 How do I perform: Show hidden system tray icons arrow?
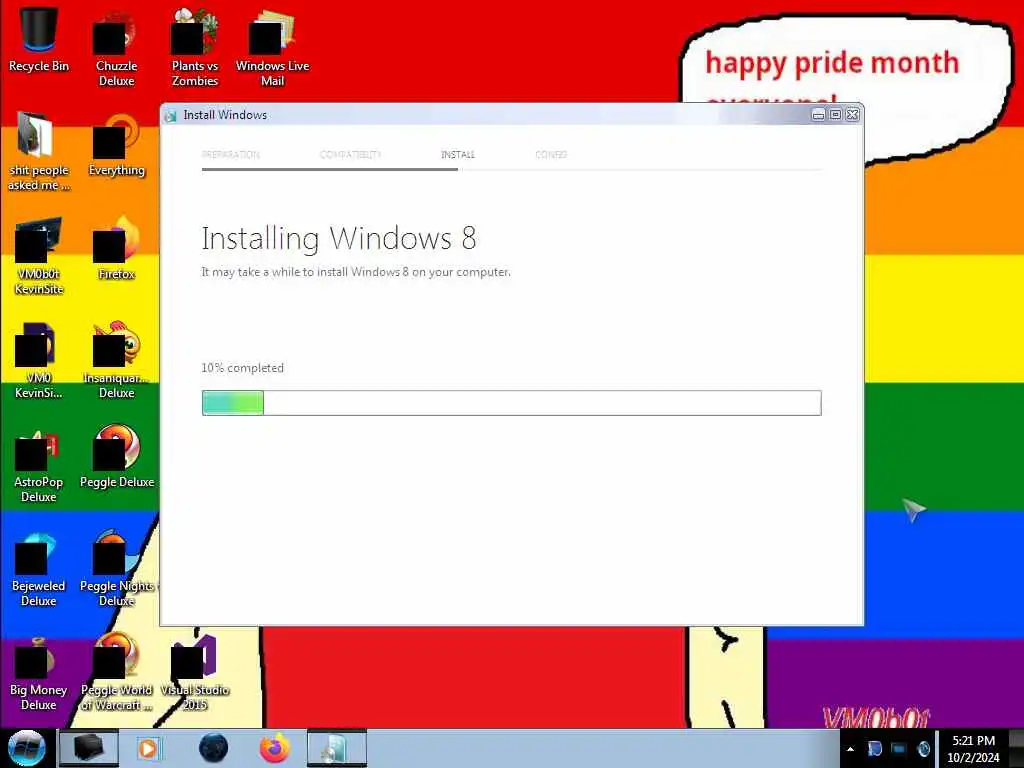click(850, 749)
